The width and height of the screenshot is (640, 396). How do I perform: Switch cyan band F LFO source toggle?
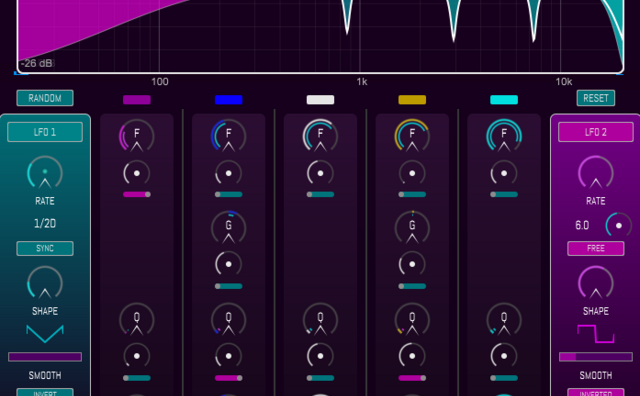[x=504, y=194]
